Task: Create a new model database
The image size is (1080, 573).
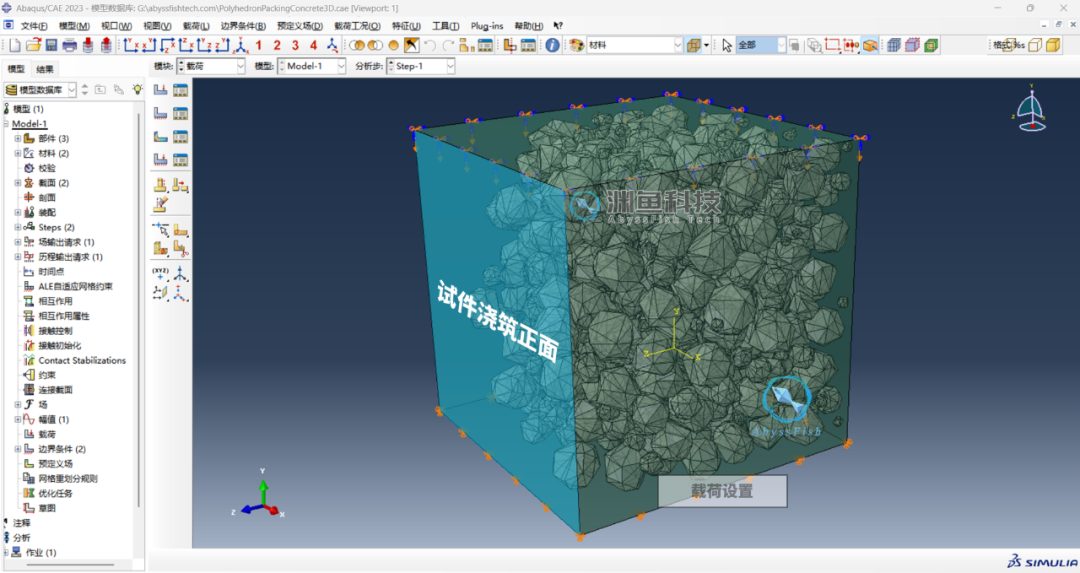Action: [14, 45]
